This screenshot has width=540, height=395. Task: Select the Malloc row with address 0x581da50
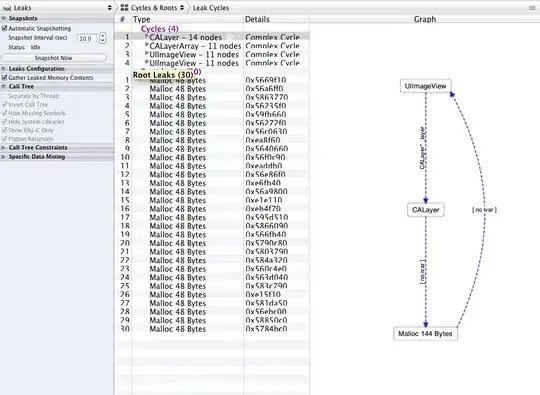tap(212, 303)
